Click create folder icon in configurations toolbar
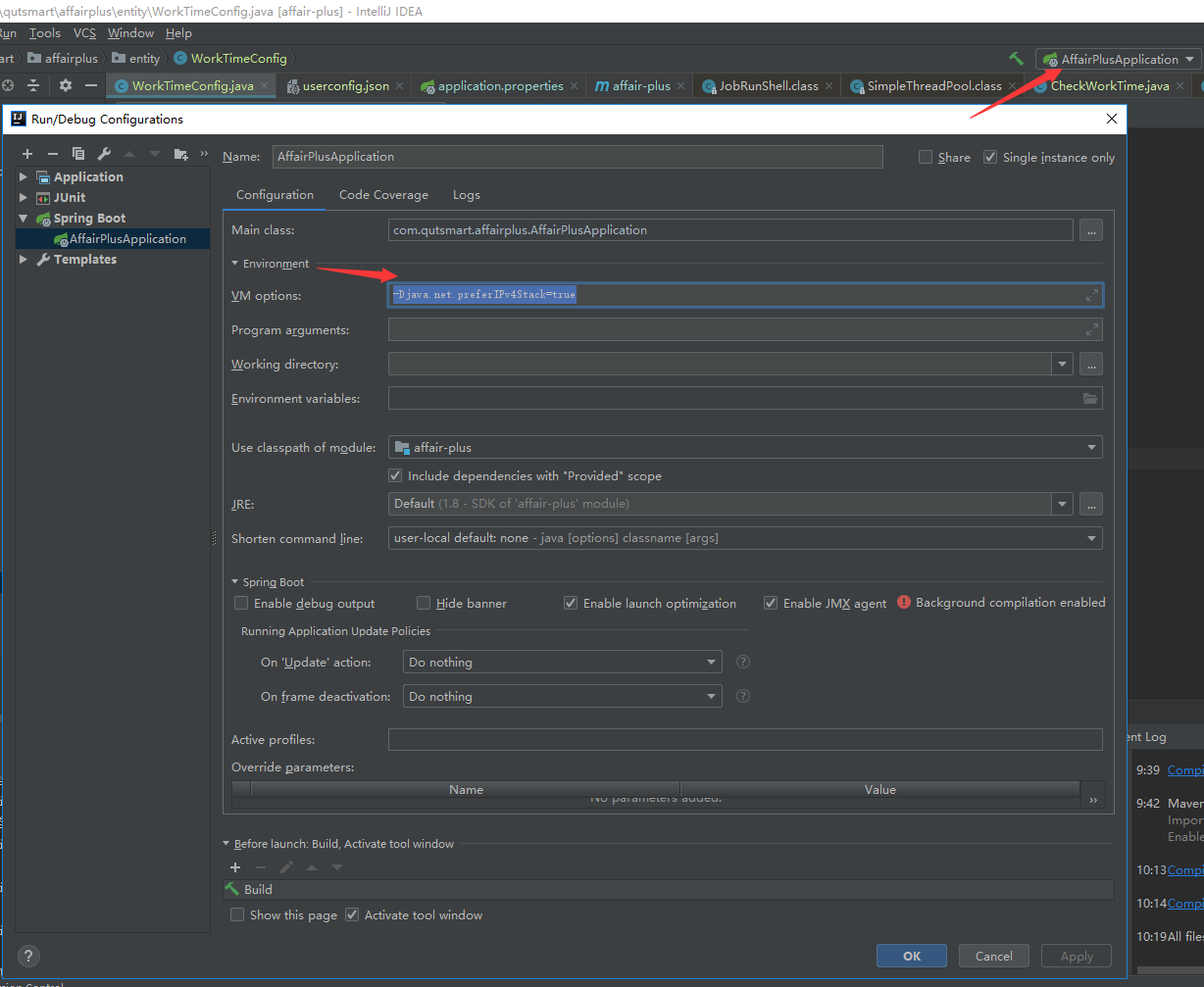The image size is (1204, 987). tap(180, 154)
